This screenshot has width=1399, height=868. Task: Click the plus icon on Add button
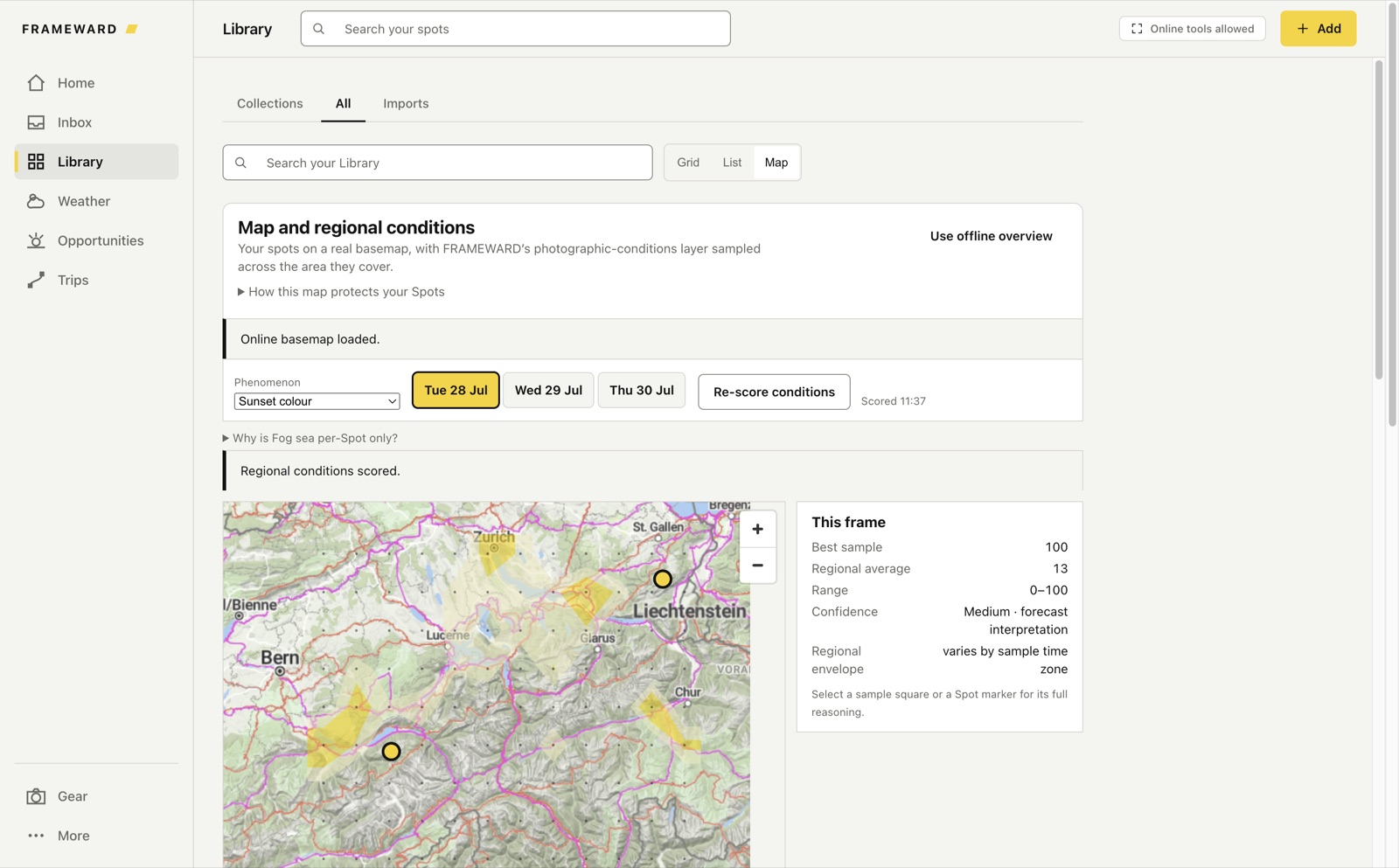tap(1303, 29)
